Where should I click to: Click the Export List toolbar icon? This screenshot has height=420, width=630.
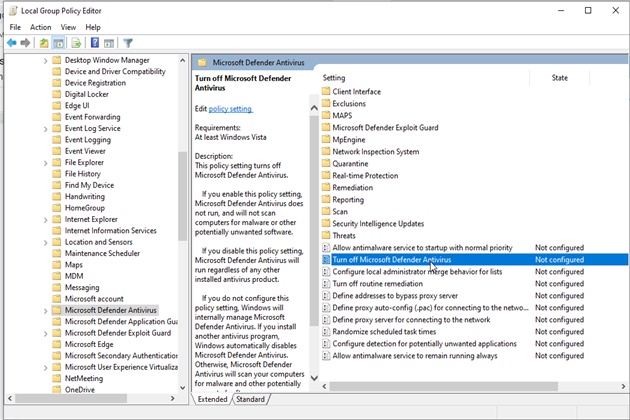pyautogui.click(x=76, y=43)
